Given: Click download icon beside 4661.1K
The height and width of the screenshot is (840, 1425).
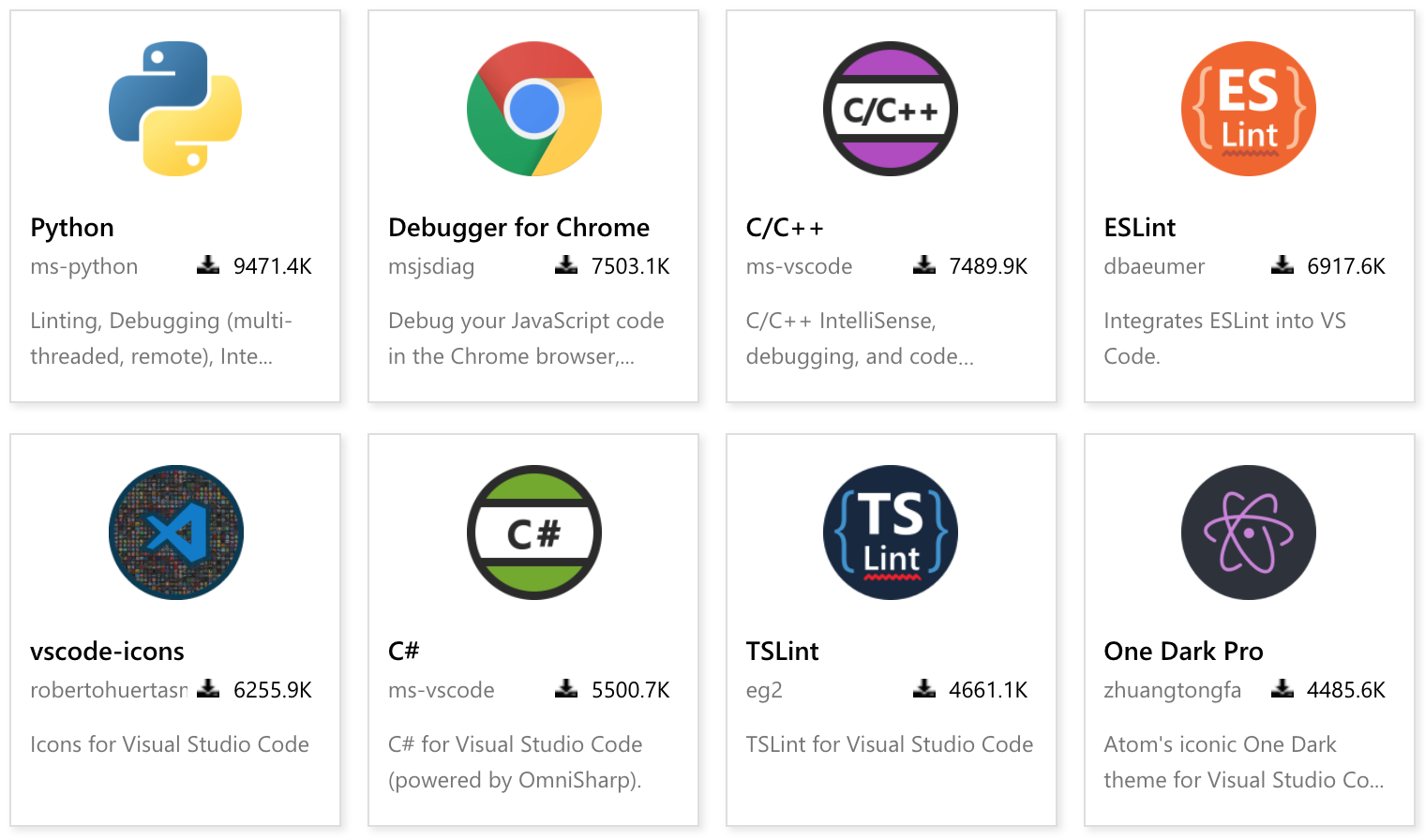Looking at the screenshot, I should click(x=924, y=689).
